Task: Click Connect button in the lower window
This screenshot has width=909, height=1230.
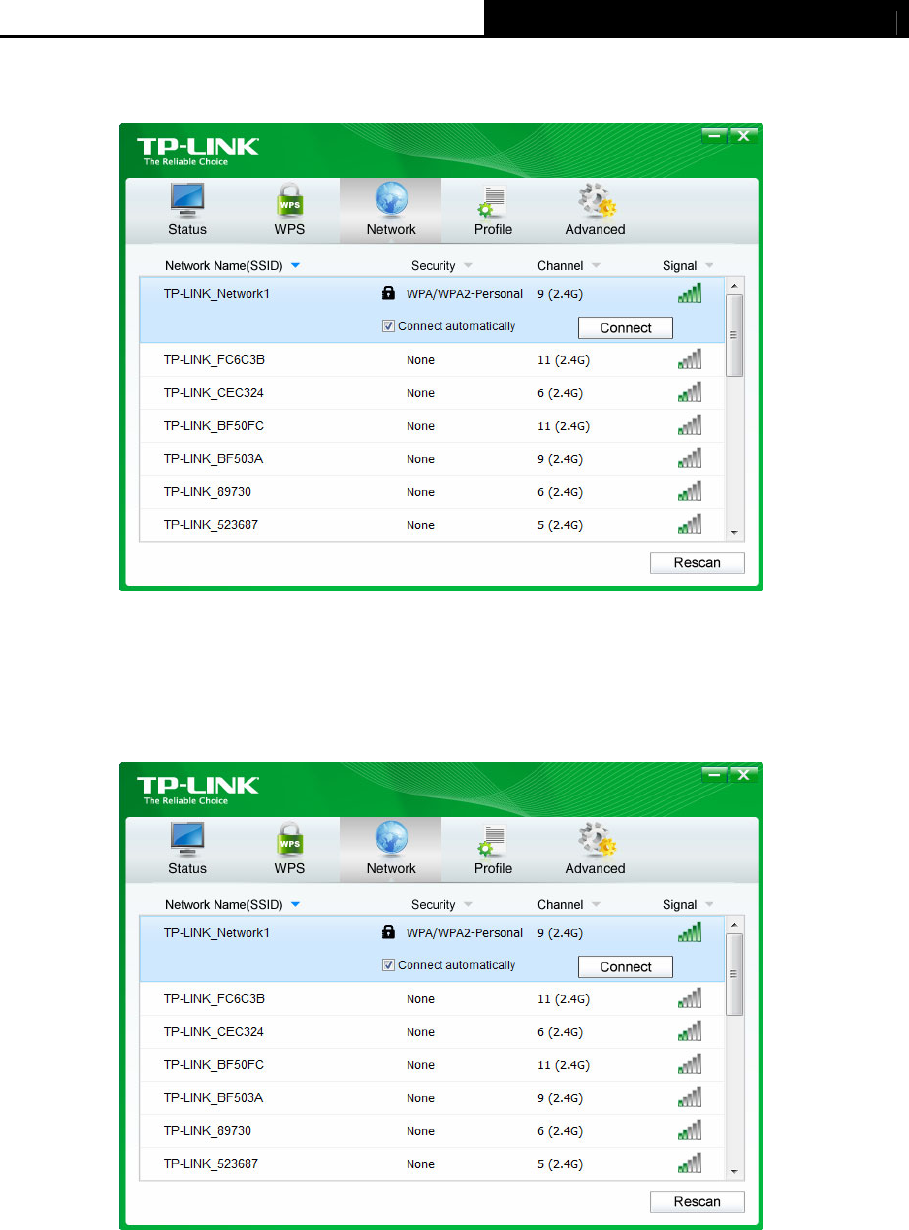Action: click(x=625, y=967)
